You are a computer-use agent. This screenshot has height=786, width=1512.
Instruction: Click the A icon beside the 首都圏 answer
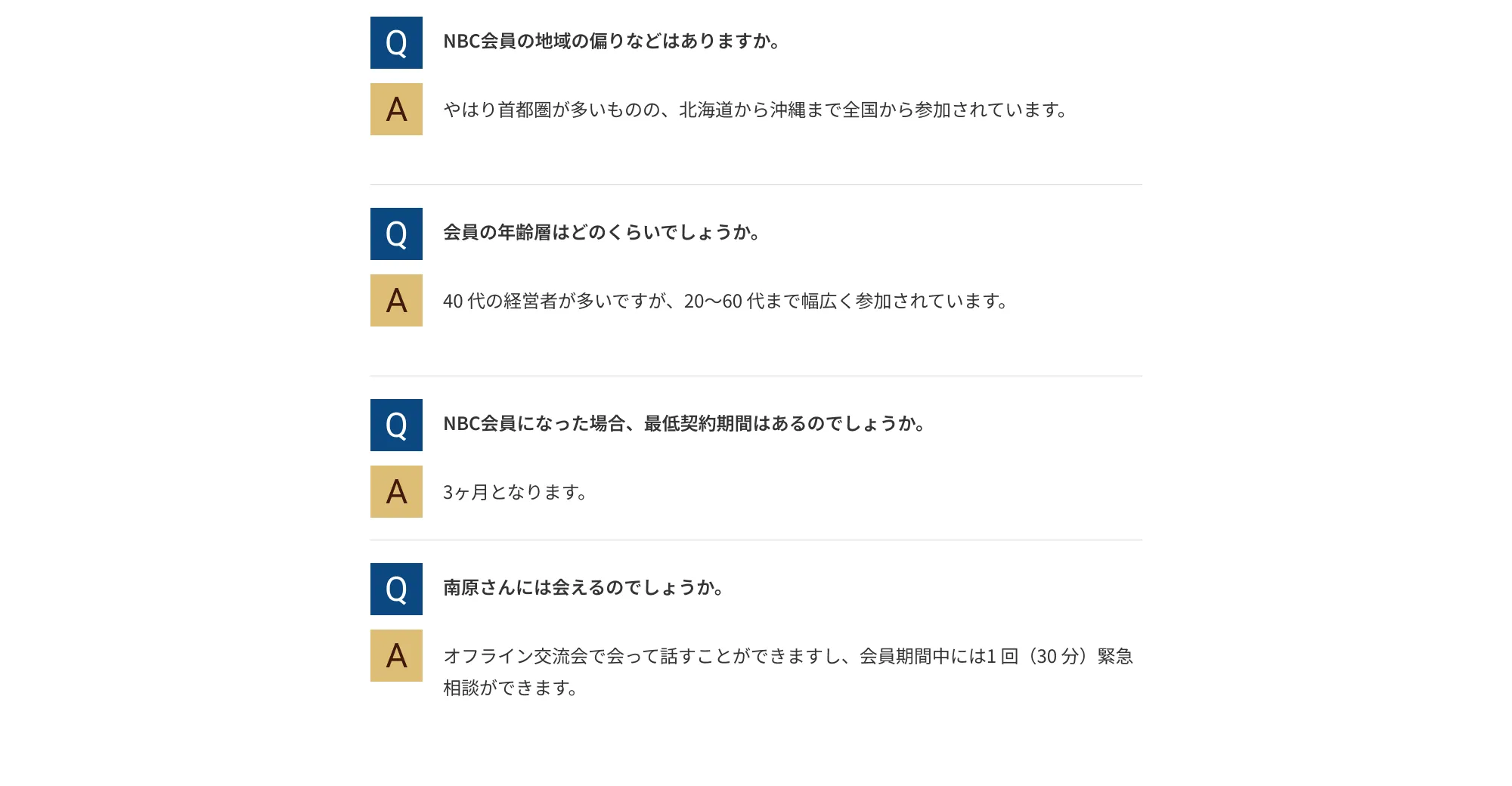tap(396, 110)
